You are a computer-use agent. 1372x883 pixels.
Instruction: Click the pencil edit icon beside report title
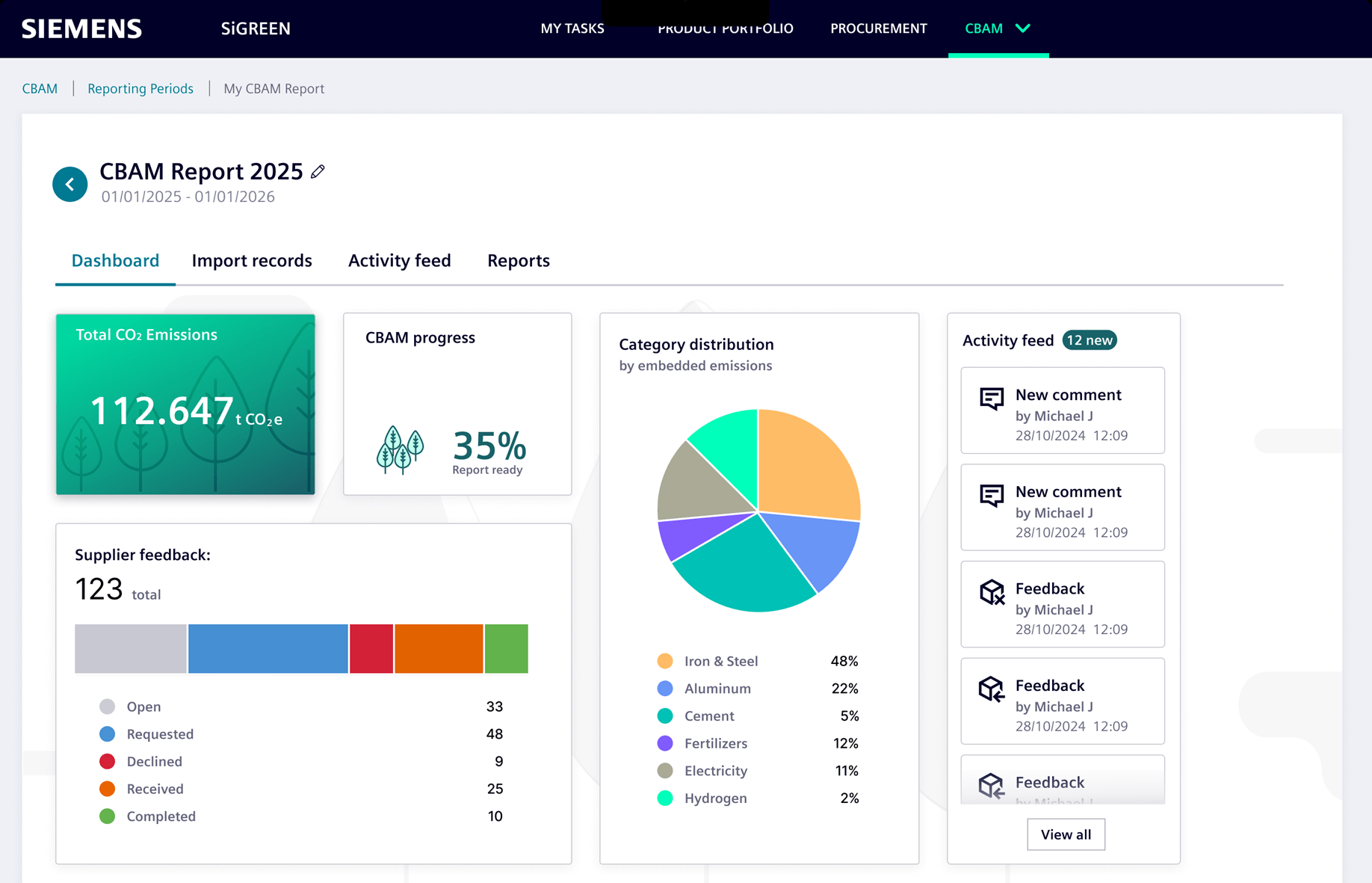318,171
